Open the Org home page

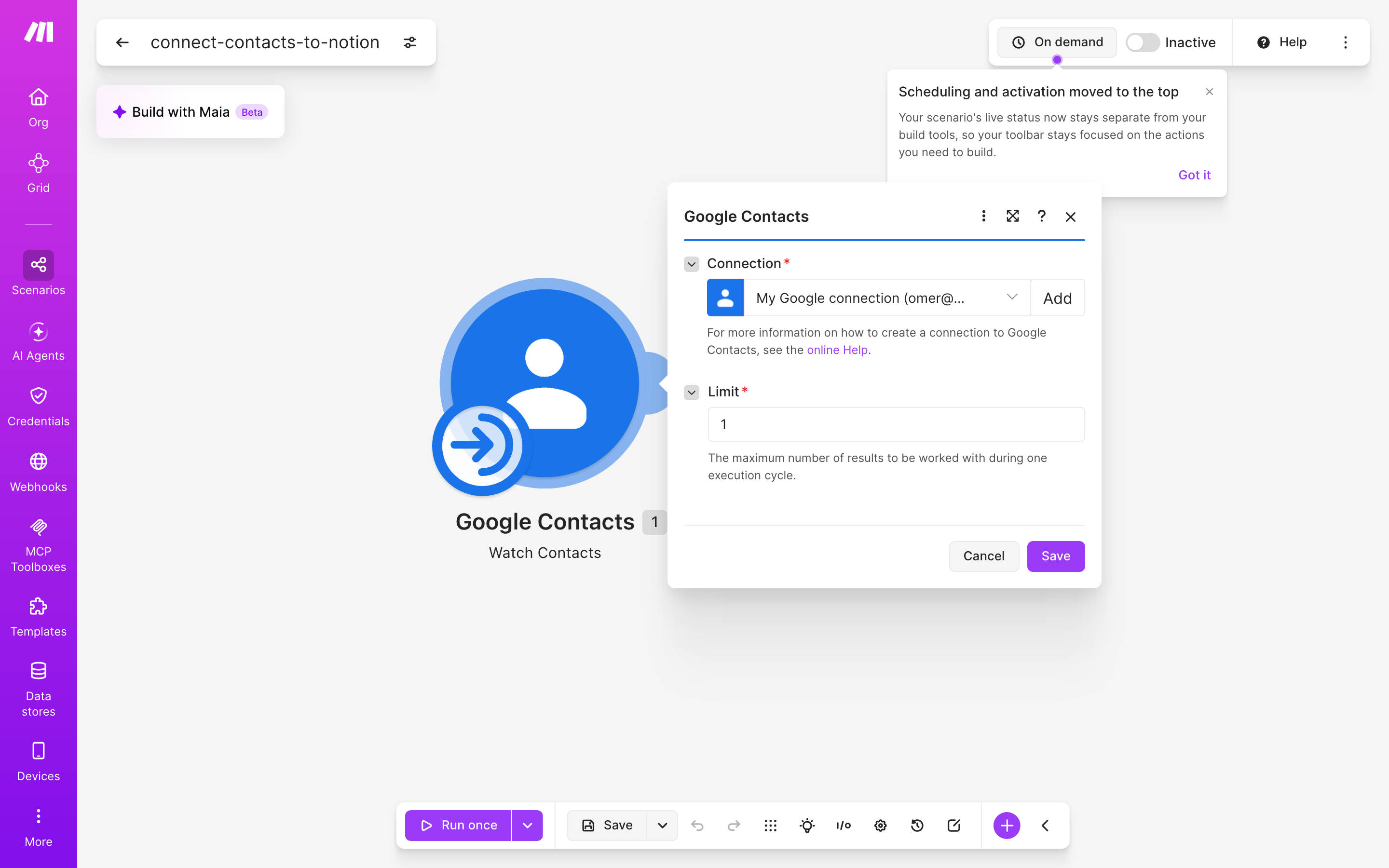click(x=39, y=108)
